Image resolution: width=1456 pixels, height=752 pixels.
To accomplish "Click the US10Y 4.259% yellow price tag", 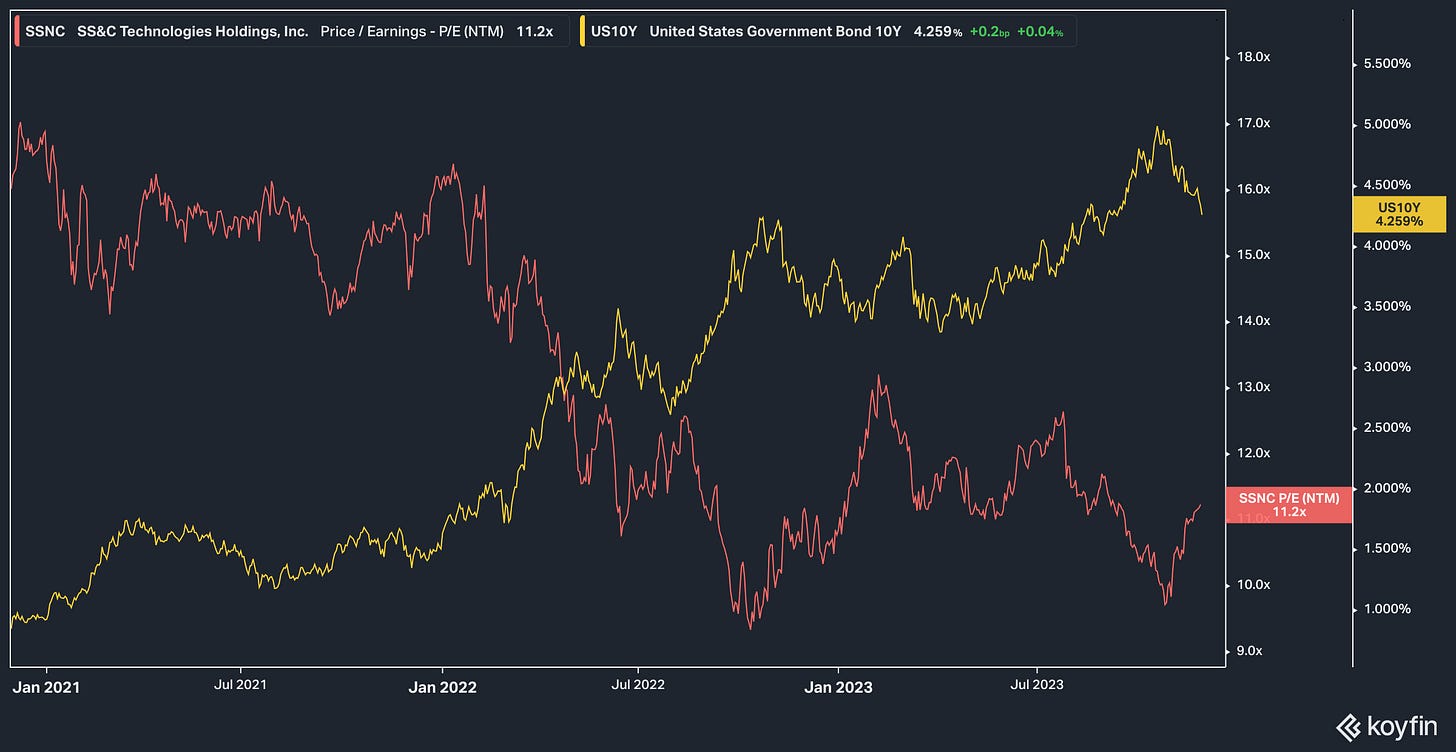I will pos(1399,214).
